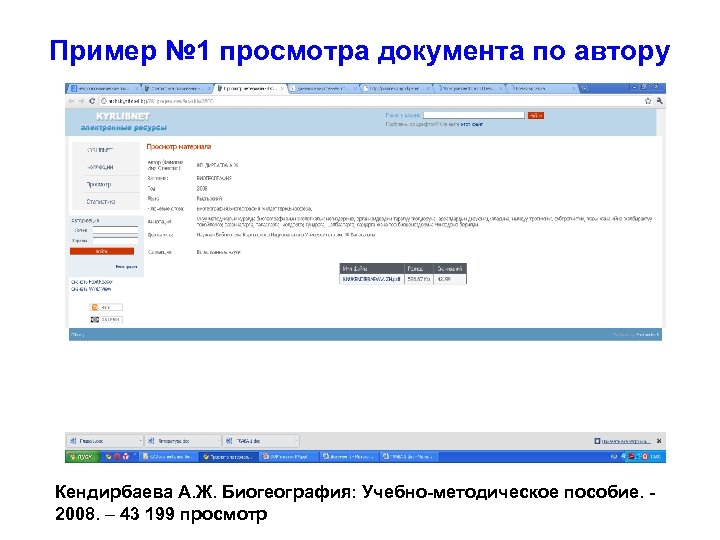Open the PDF file link in the files table
This screenshot has height=540, width=720.
(x=371, y=279)
